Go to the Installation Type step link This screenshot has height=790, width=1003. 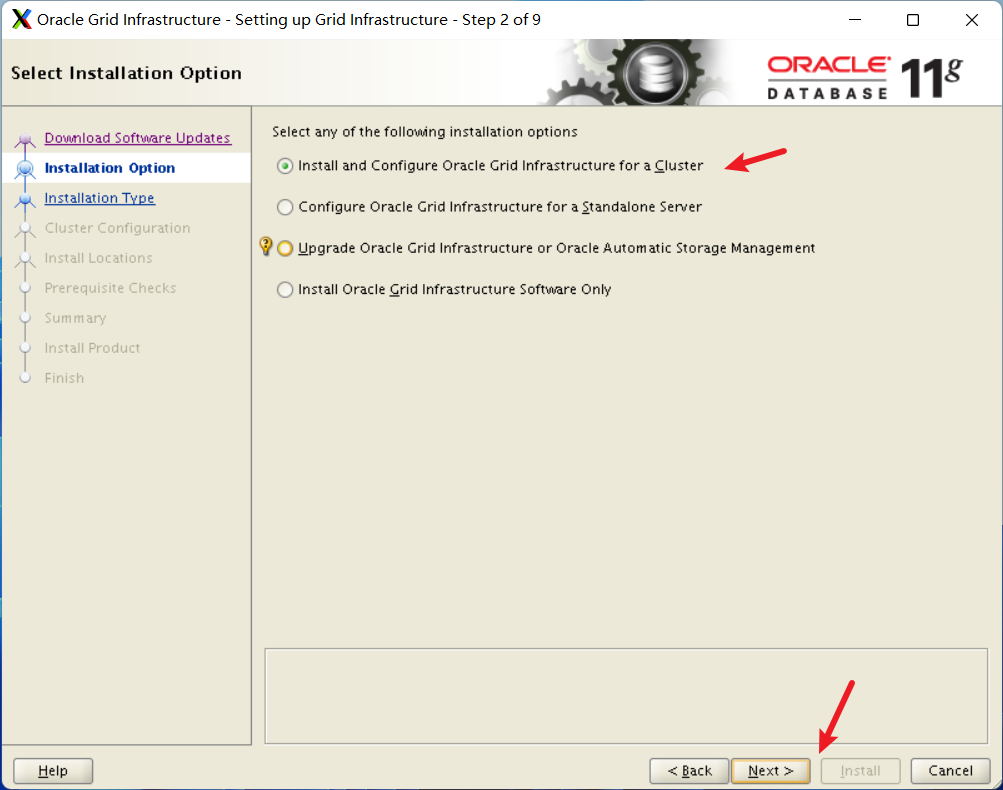coord(99,198)
